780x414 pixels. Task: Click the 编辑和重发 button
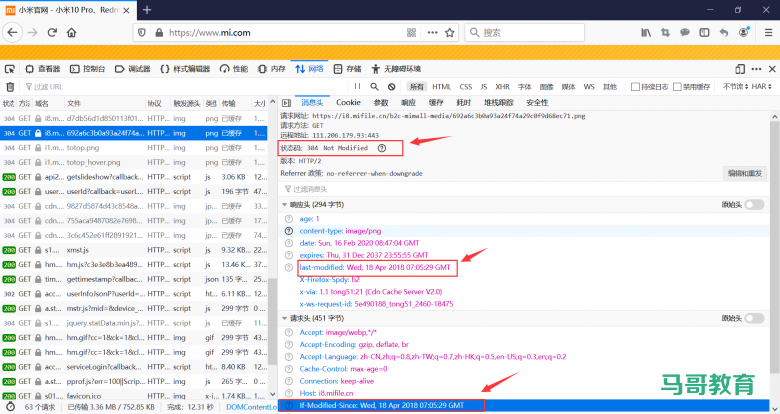(x=745, y=173)
